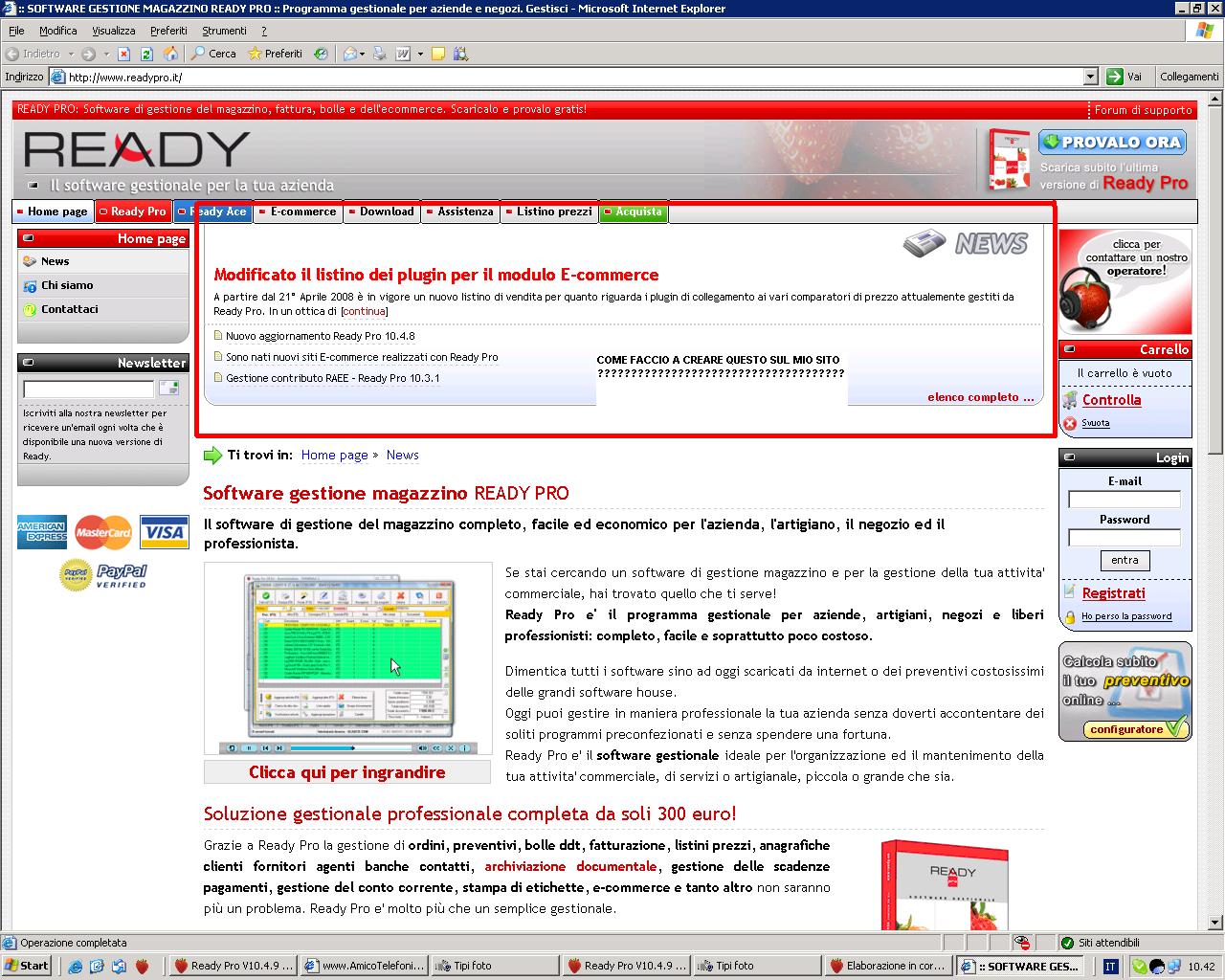Follow the [continua] link in the news
1225x980 pixels.
[364, 311]
